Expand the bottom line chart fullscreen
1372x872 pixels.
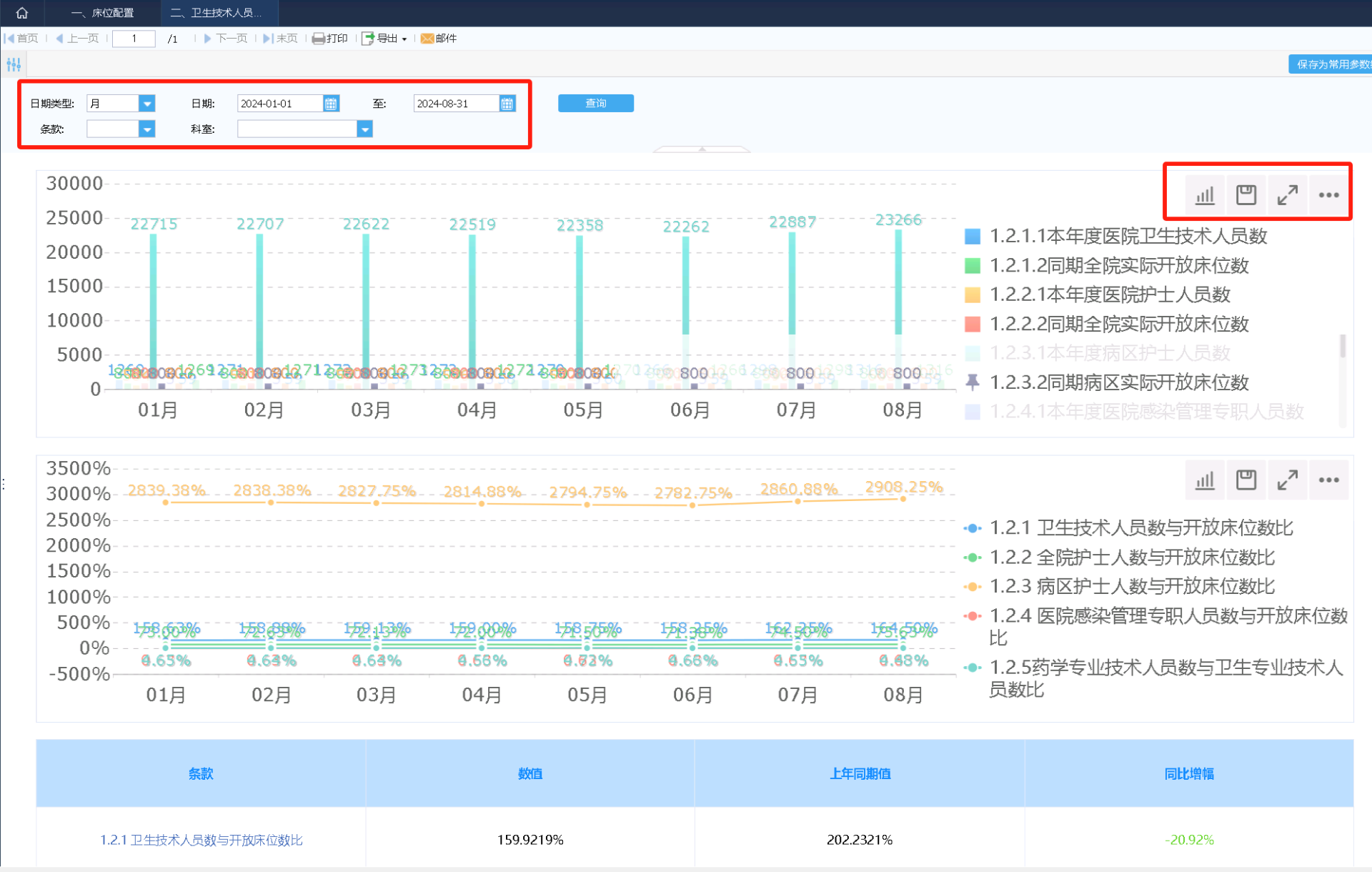click(x=1287, y=480)
